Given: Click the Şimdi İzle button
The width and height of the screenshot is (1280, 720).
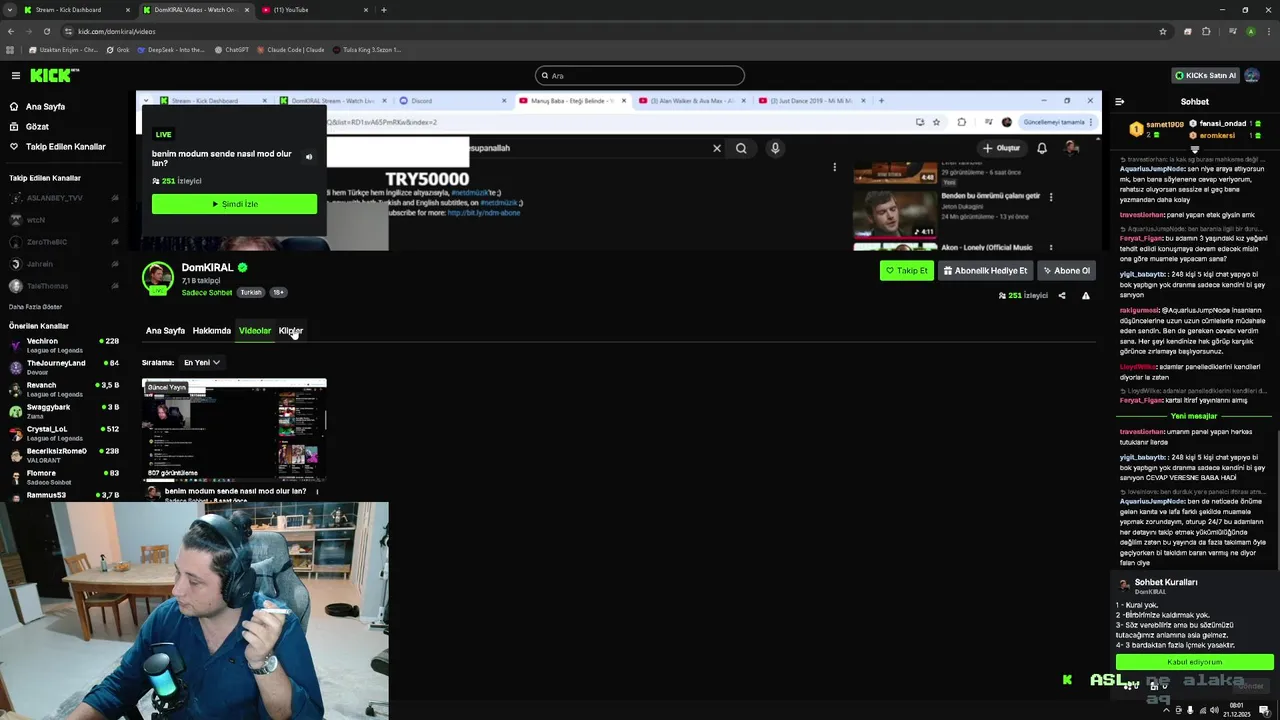Looking at the screenshot, I should click(234, 204).
